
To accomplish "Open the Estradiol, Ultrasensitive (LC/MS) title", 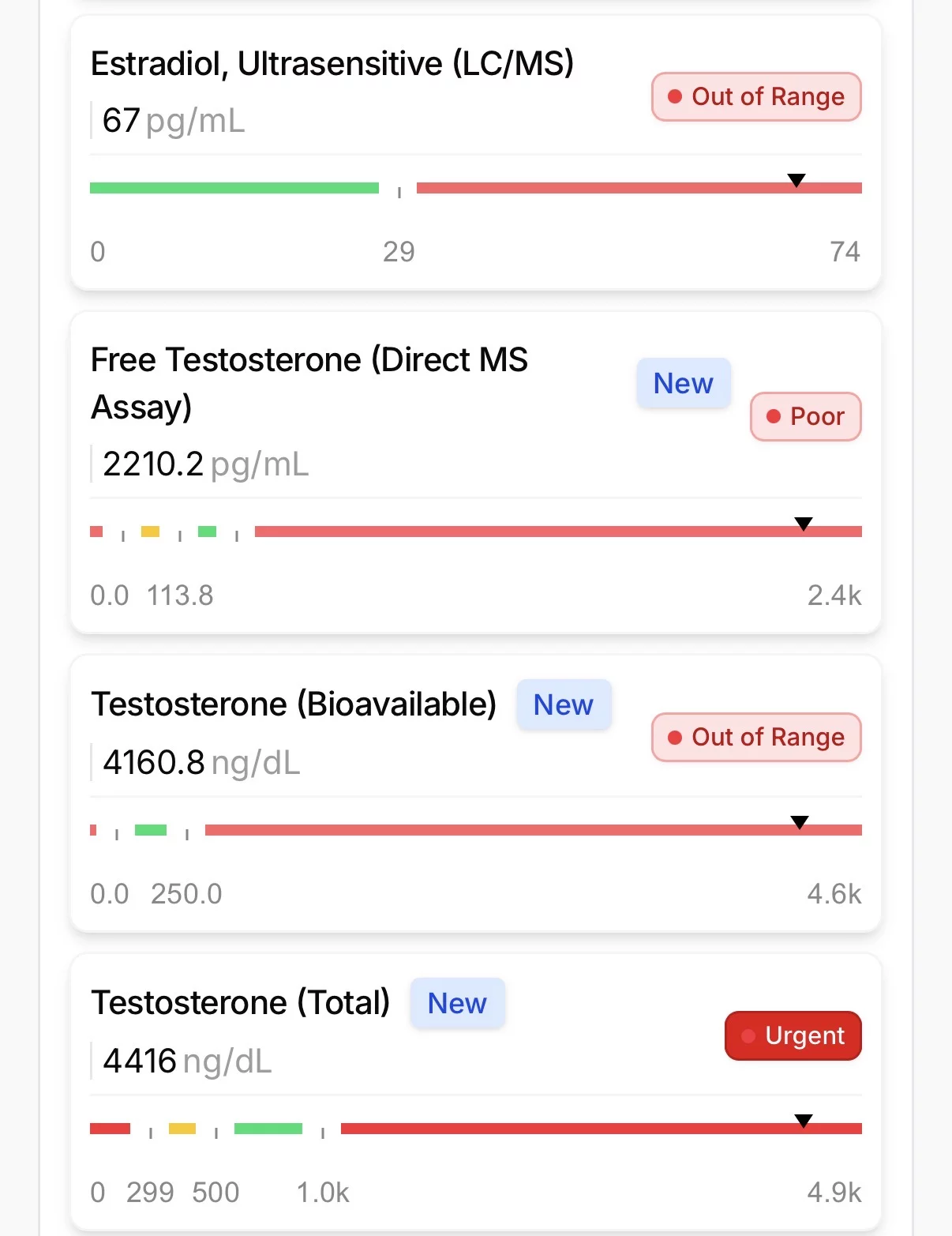I will click(332, 64).
